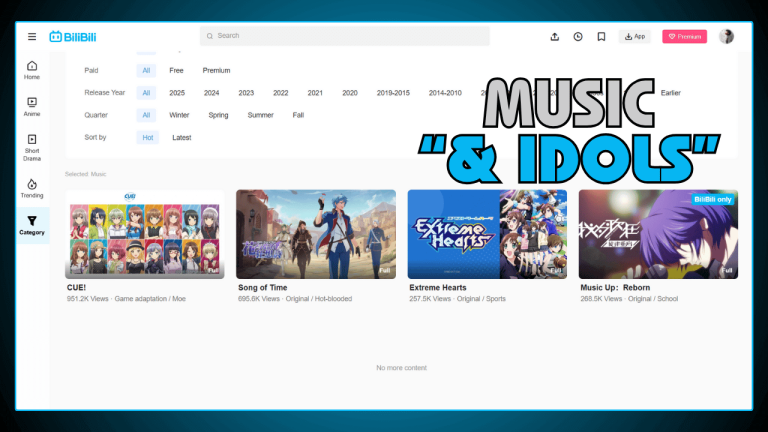
Task: Open Trending in sidebar
Action: (x=32, y=188)
